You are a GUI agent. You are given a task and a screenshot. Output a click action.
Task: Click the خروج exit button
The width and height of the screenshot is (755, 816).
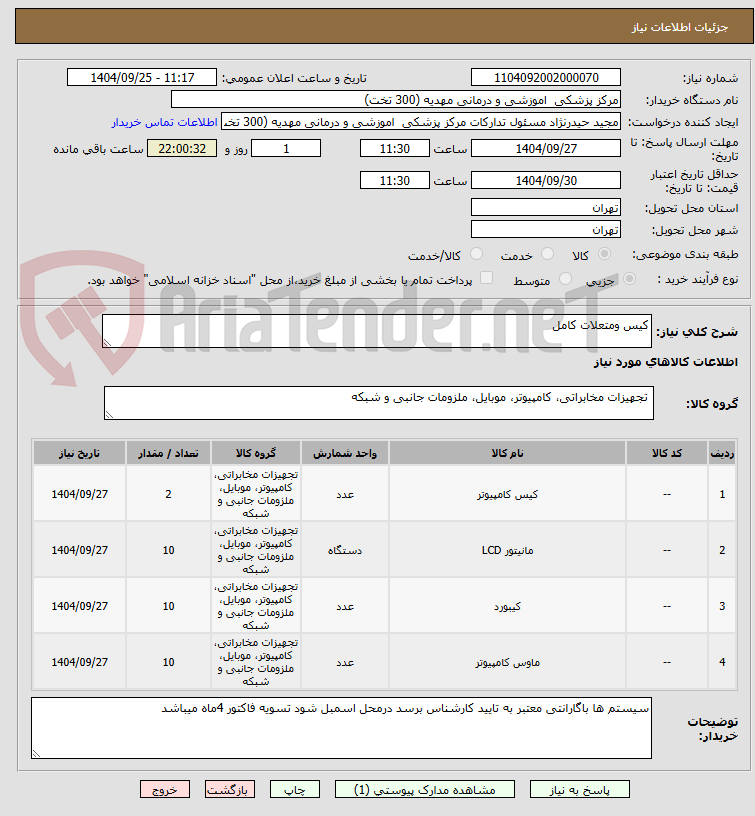pyautogui.click(x=164, y=789)
